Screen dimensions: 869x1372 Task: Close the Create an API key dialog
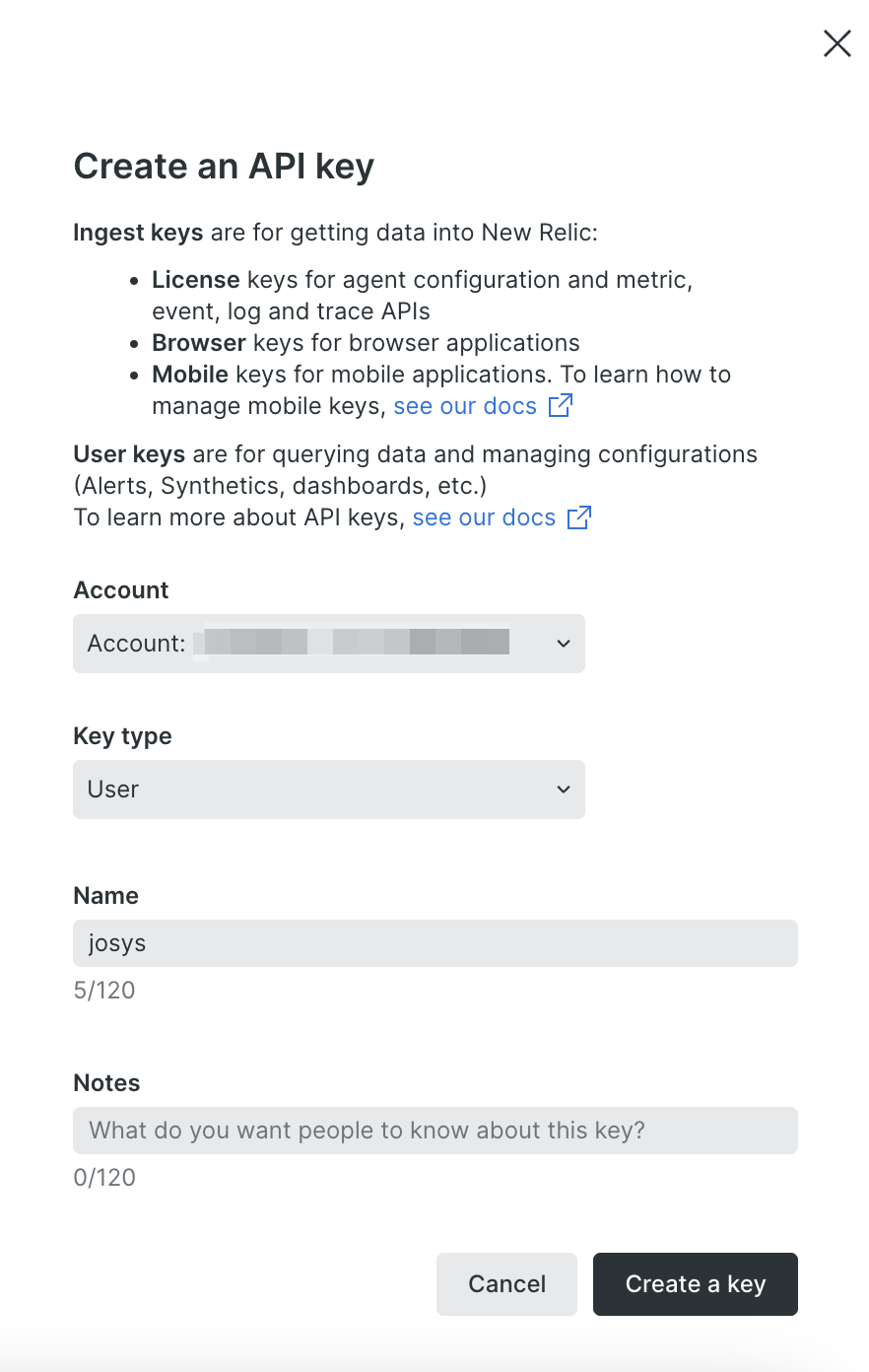(836, 43)
